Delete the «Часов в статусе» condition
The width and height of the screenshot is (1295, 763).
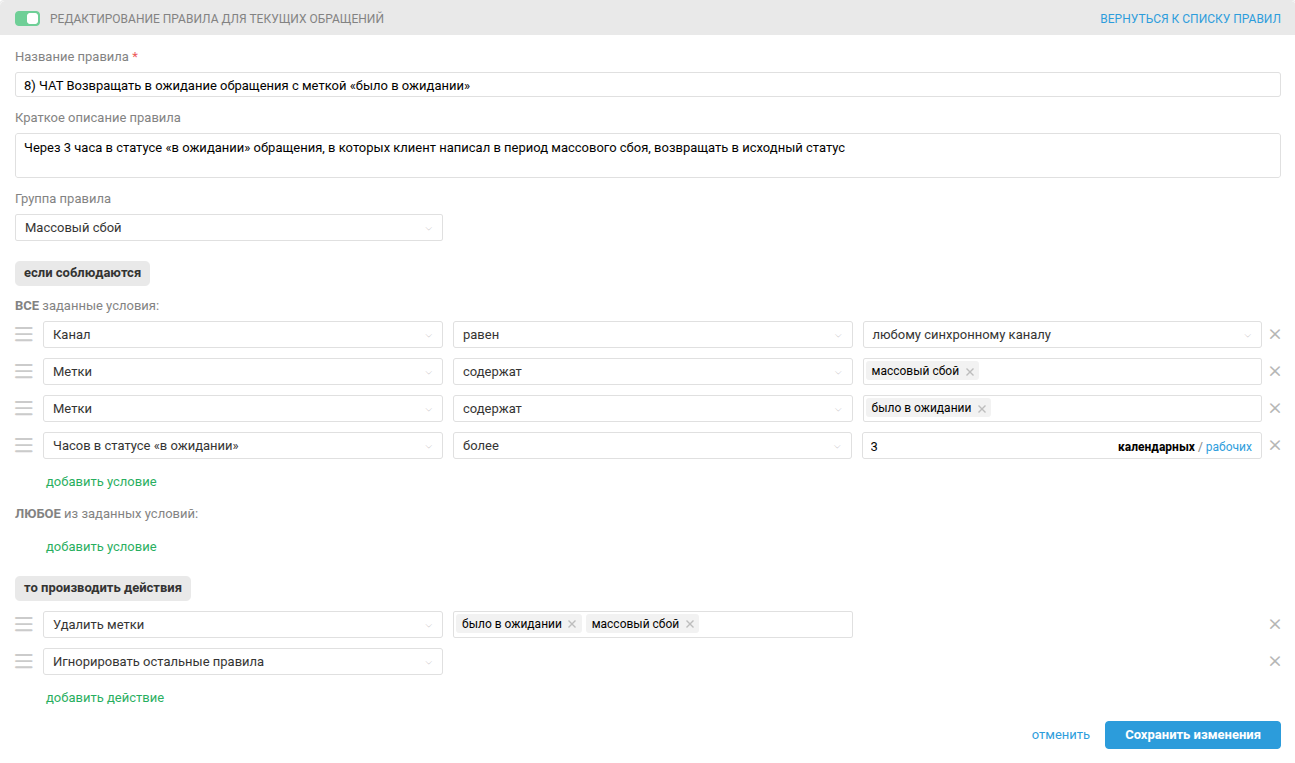click(1275, 446)
